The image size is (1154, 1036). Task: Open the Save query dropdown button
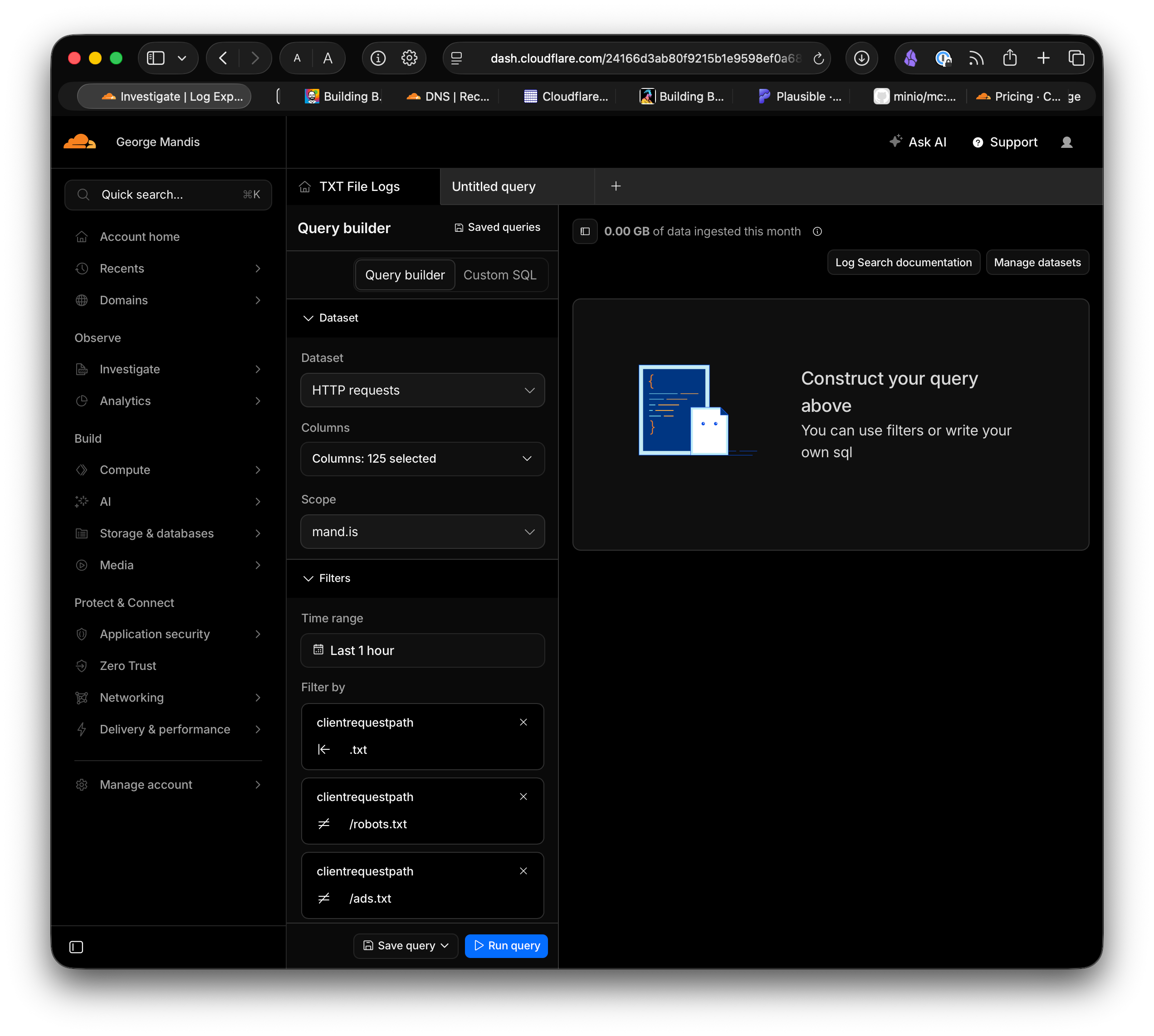[x=406, y=945]
